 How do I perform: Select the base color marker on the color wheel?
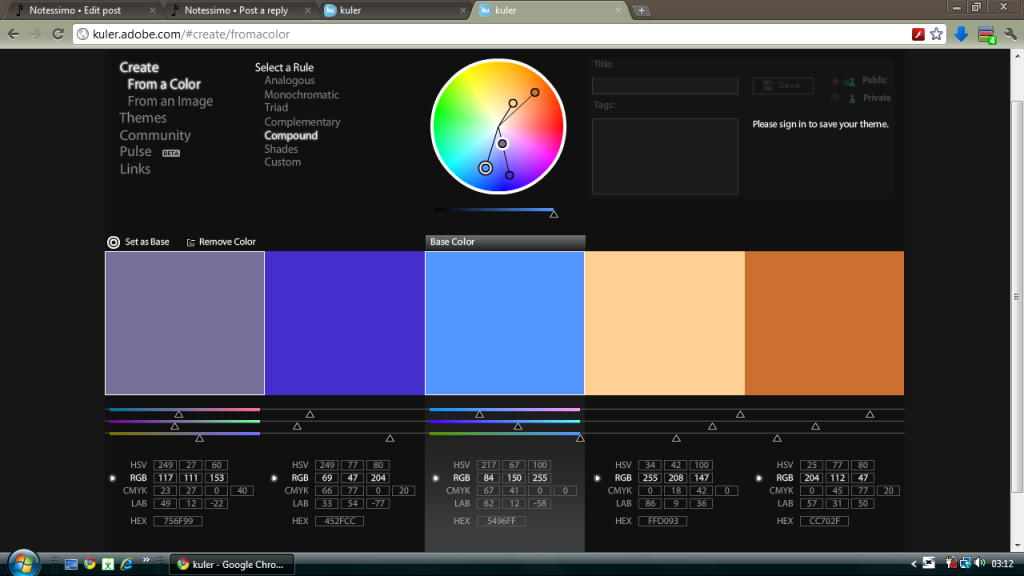point(485,168)
